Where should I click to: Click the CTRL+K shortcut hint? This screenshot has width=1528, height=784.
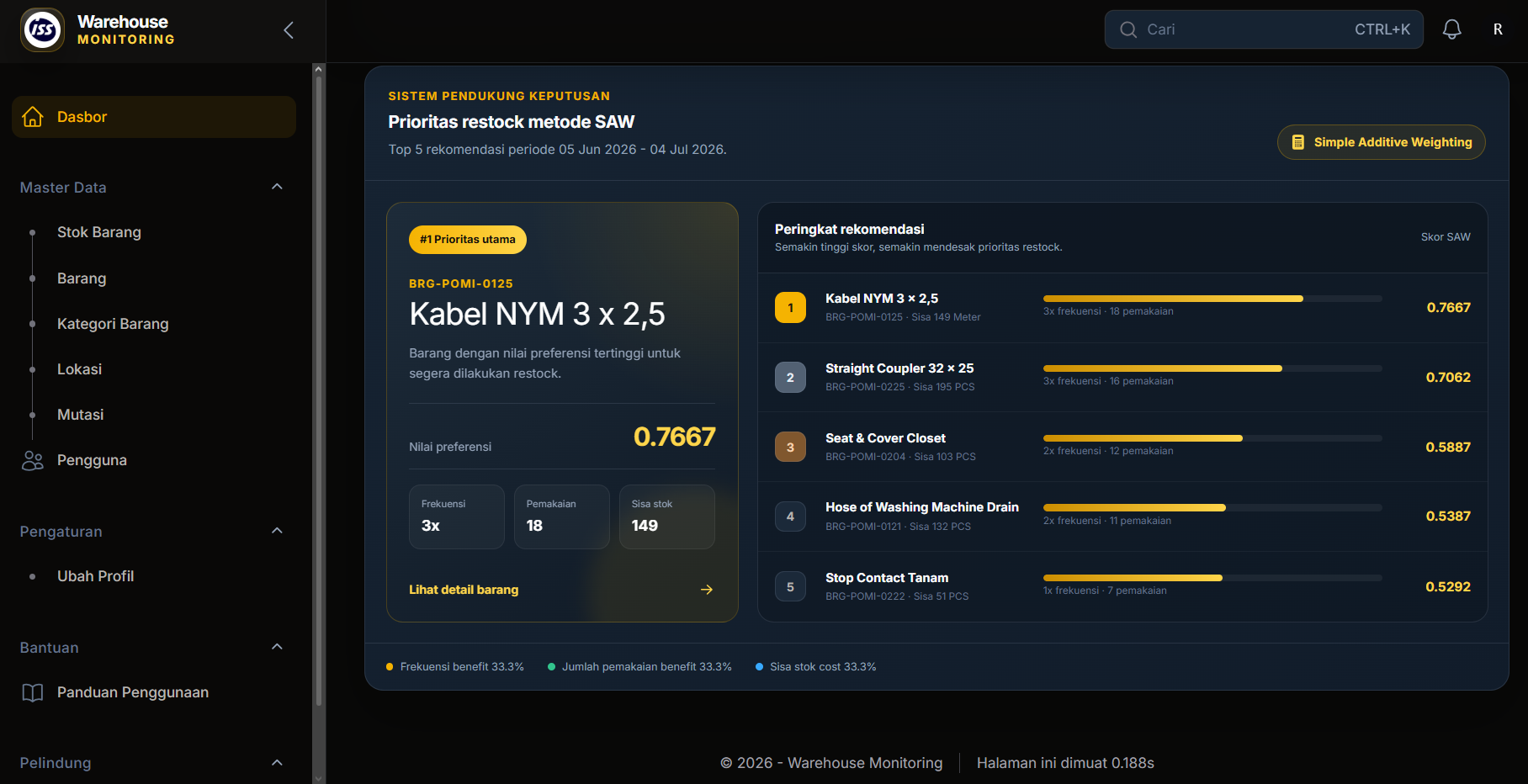[x=1382, y=29]
